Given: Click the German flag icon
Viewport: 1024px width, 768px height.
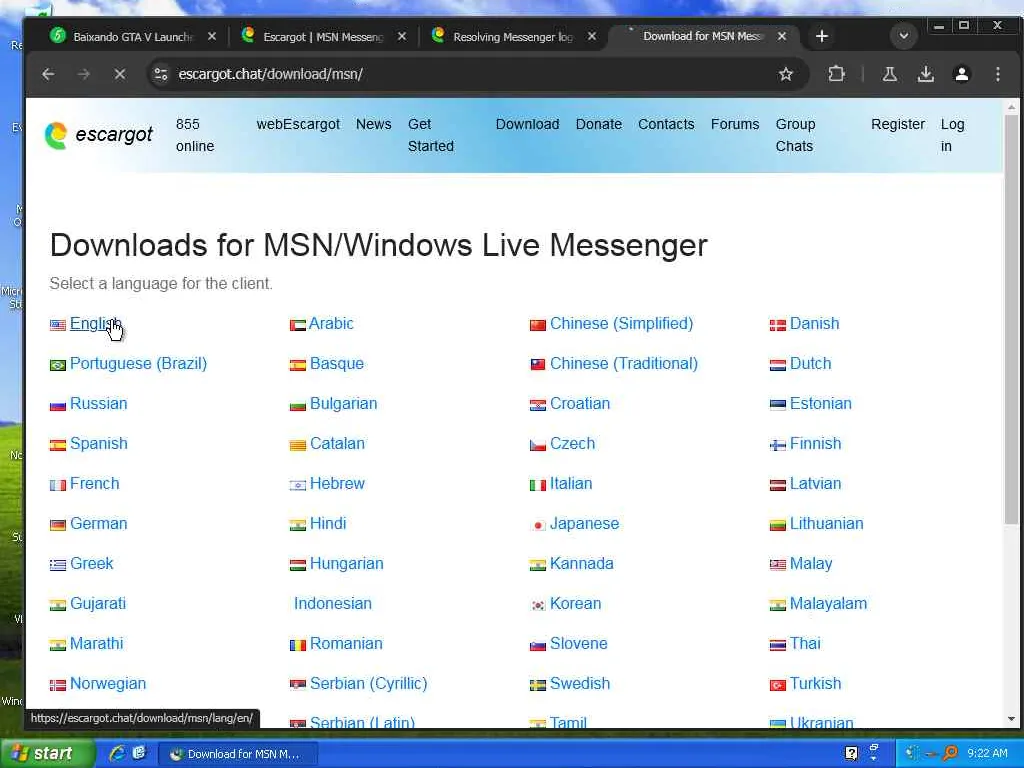Looking at the screenshot, I should coord(57,525).
